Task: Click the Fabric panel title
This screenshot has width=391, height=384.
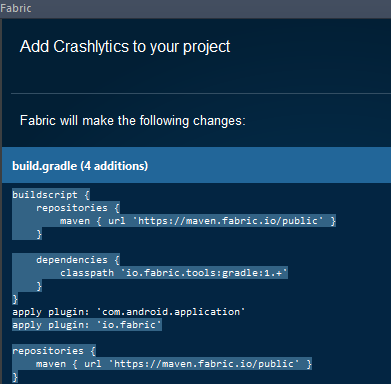Action: pos(16,8)
